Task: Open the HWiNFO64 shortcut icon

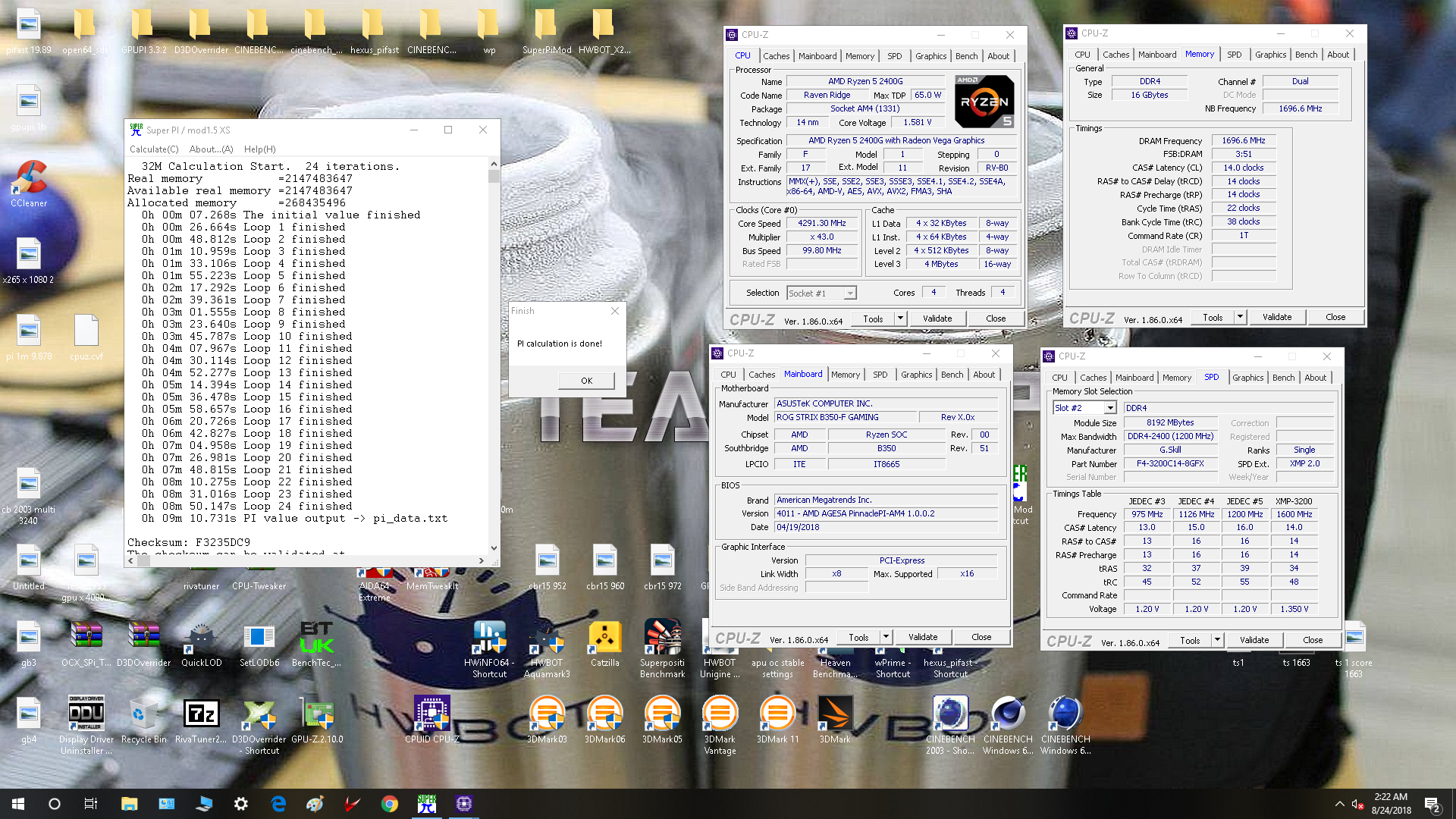Action: point(489,648)
